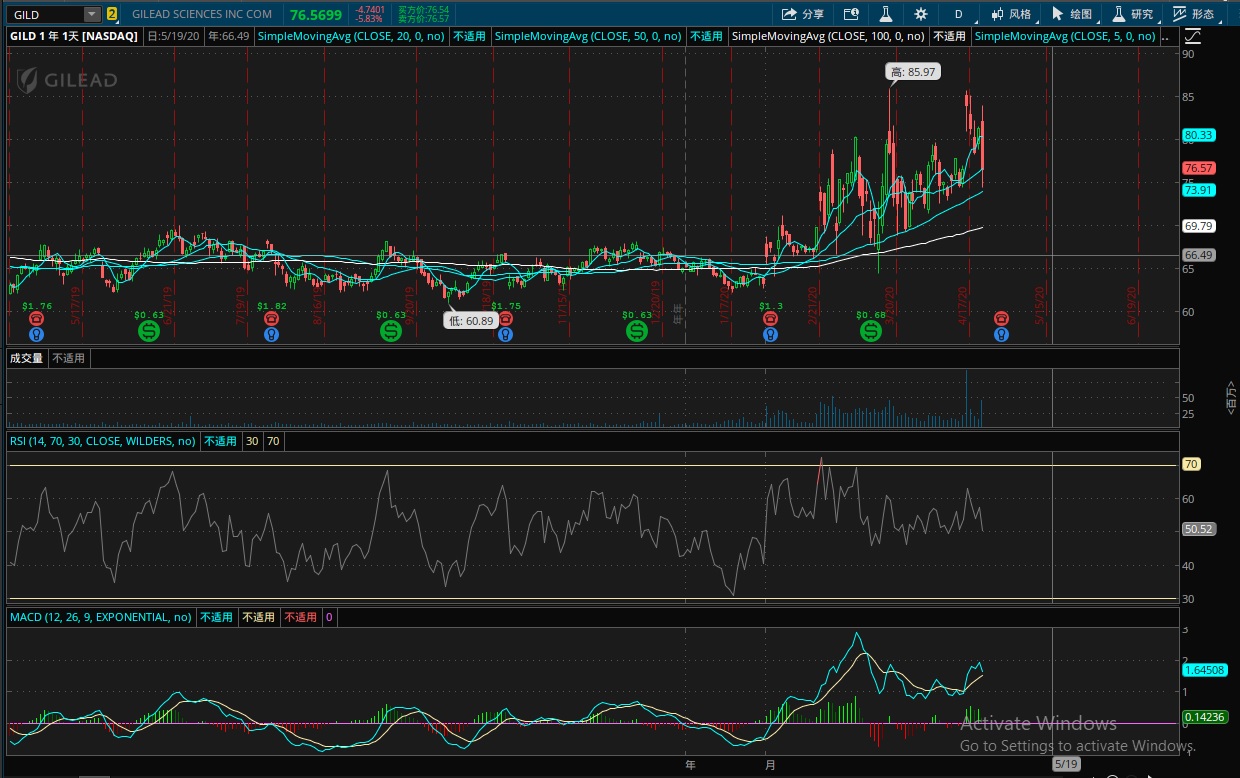
Task: Click the 成交量 volume panel label
Action: [x=27, y=358]
